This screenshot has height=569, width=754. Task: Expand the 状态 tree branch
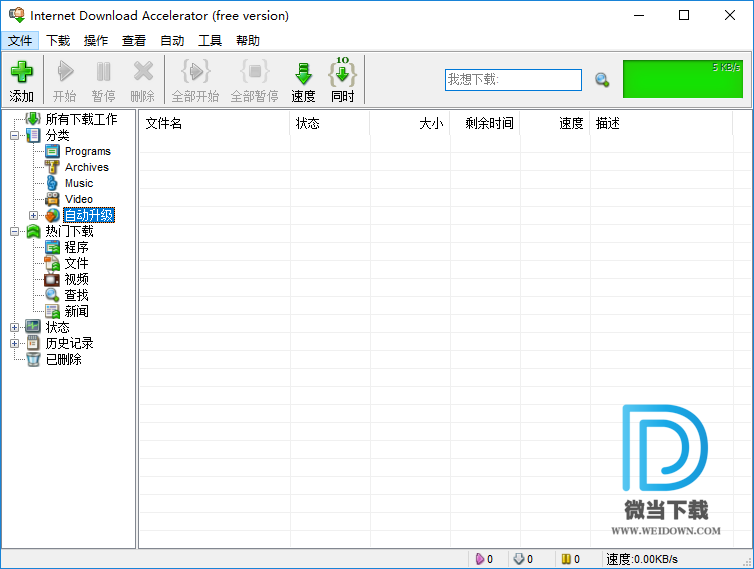pos(14,328)
